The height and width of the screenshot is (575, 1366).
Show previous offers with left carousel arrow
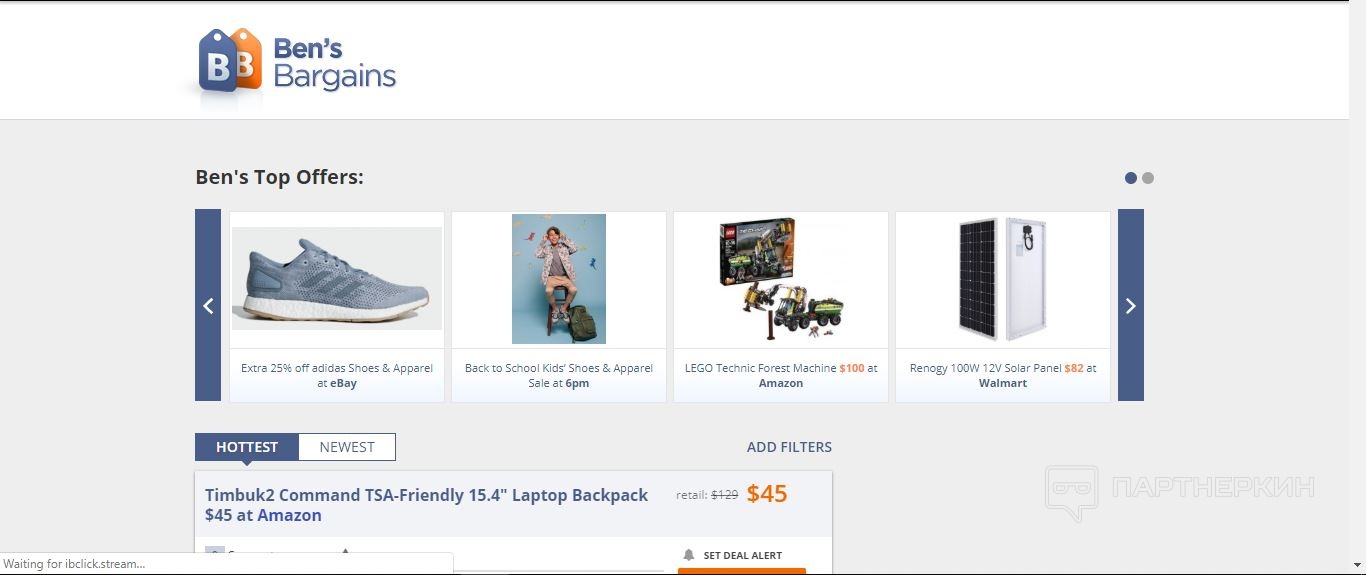coord(208,305)
